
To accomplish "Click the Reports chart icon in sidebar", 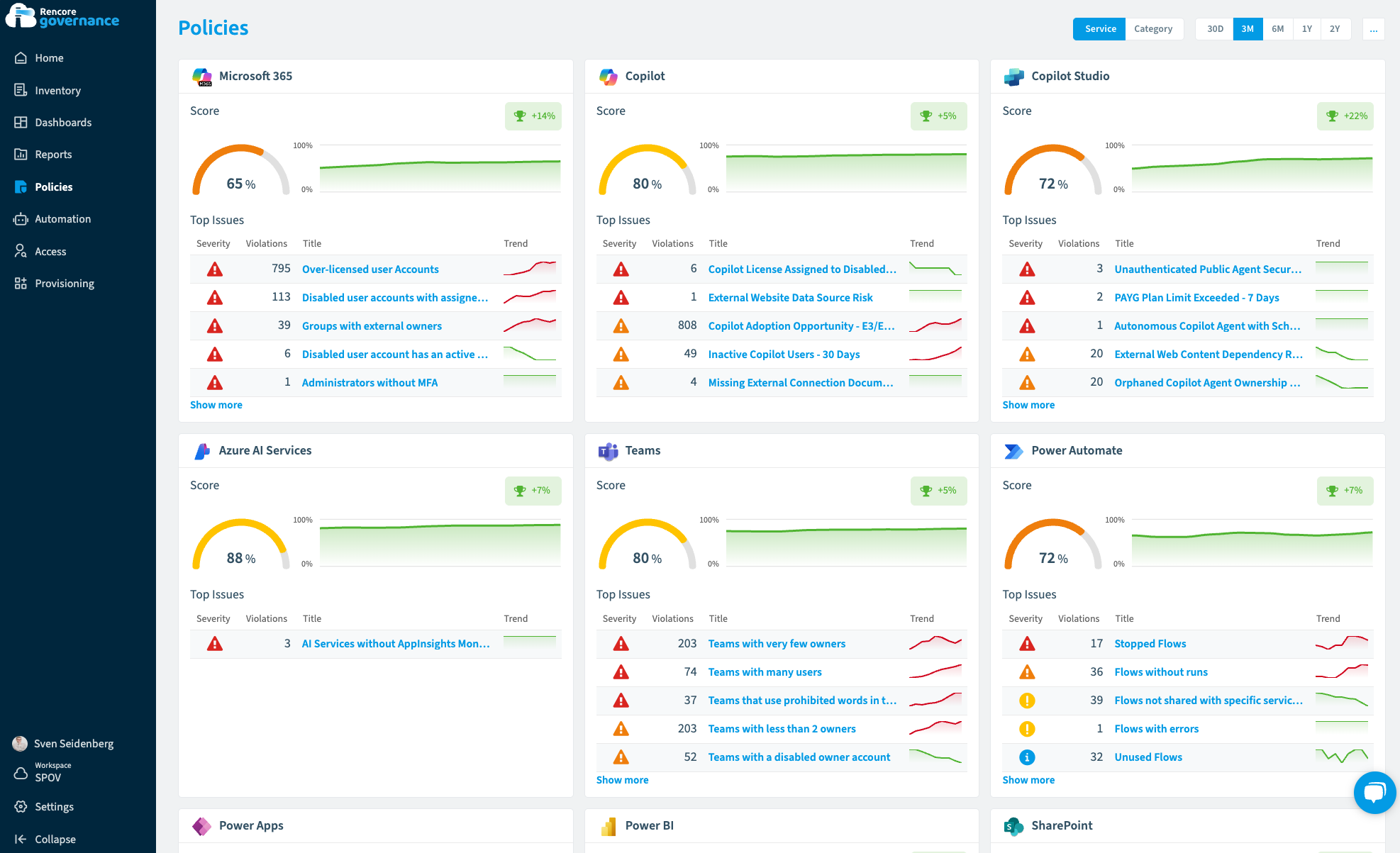I will 21,154.
